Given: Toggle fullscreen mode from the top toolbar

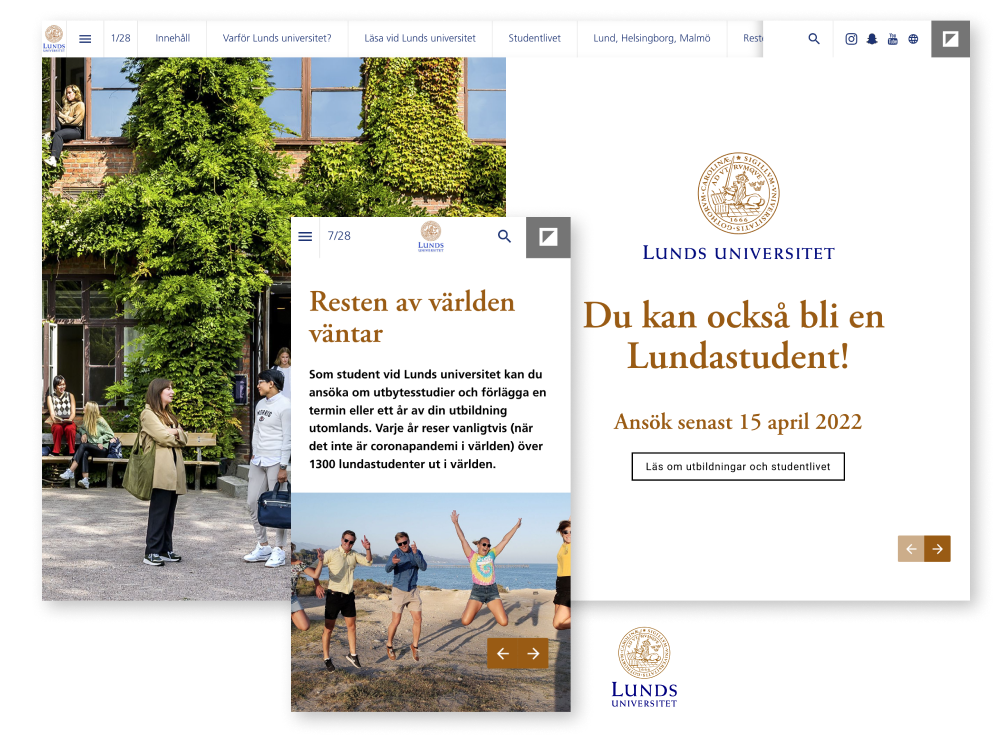Looking at the screenshot, I should pyautogui.click(x=948, y=39).
